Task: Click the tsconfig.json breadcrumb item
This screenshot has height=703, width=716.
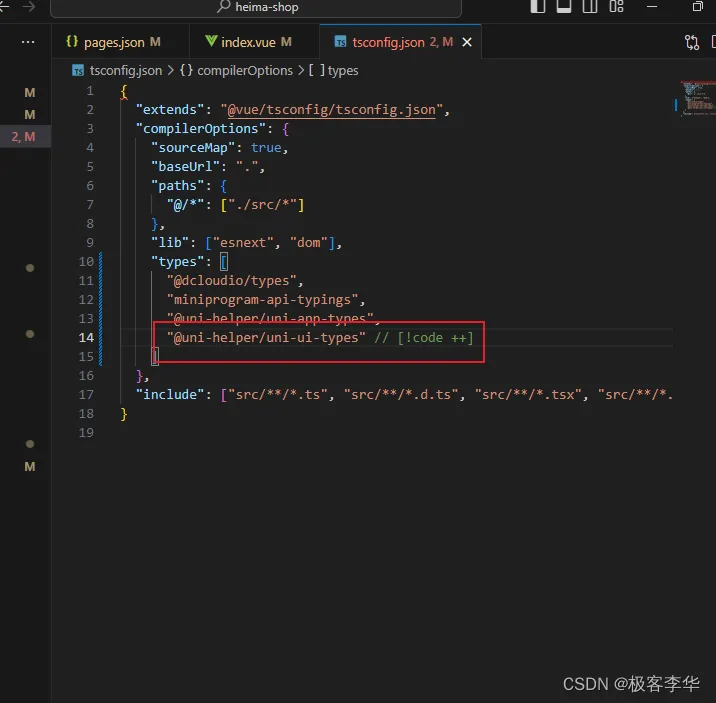Action: tap(117, 70)
